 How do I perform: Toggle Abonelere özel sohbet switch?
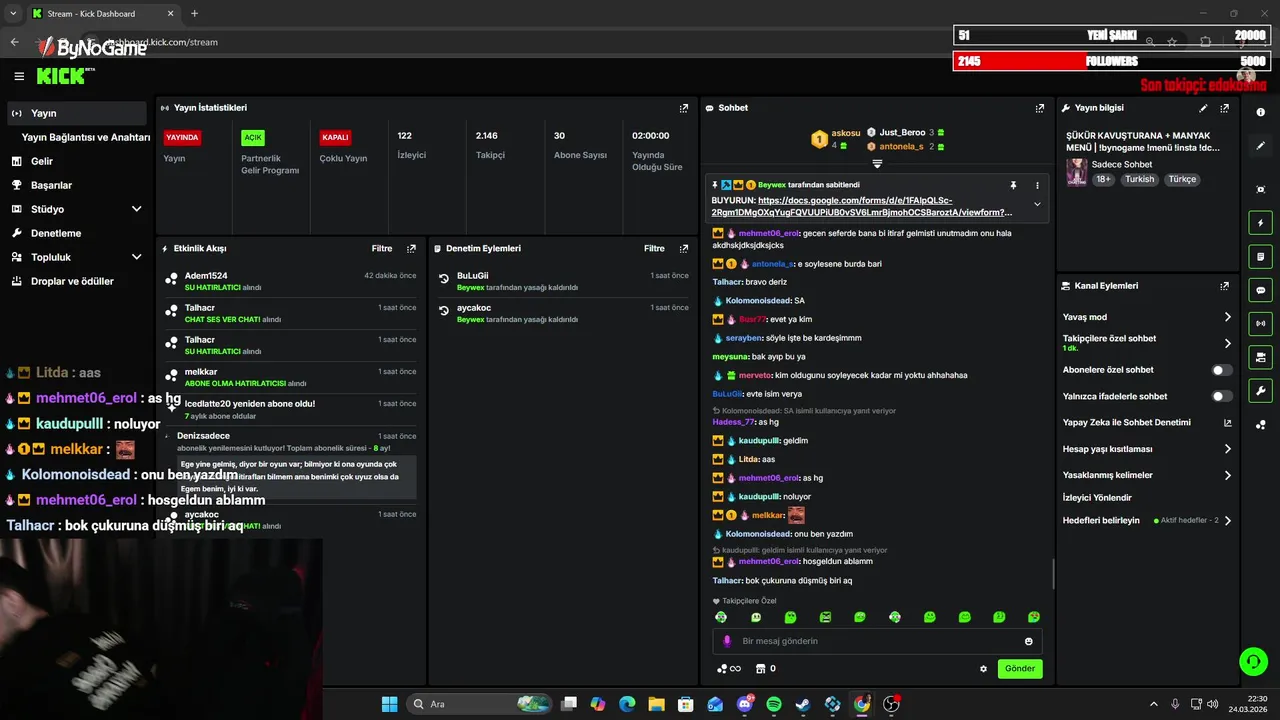(x=1221, y=370)
